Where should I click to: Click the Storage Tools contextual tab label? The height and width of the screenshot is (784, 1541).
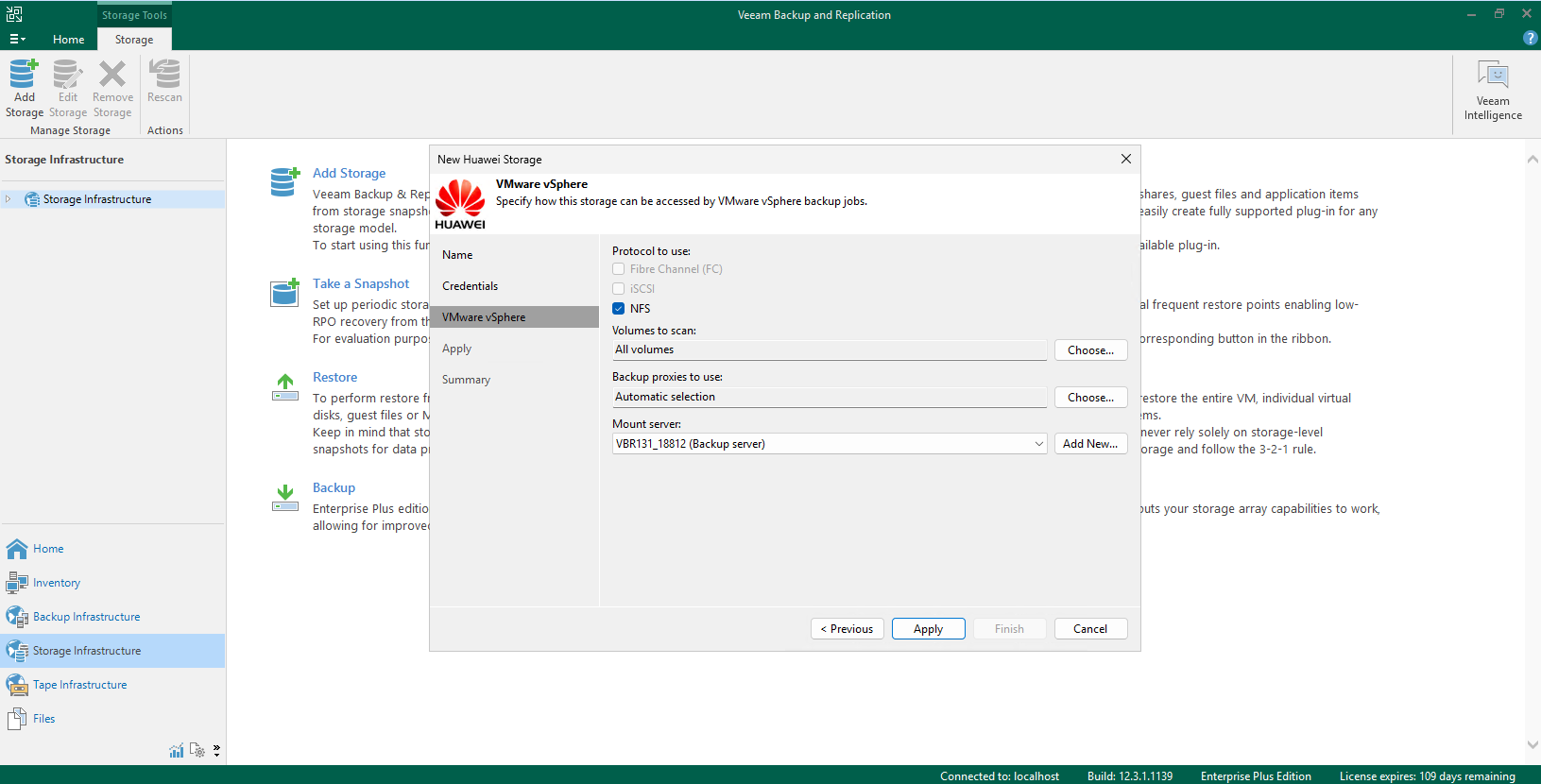tap(134, 15)
